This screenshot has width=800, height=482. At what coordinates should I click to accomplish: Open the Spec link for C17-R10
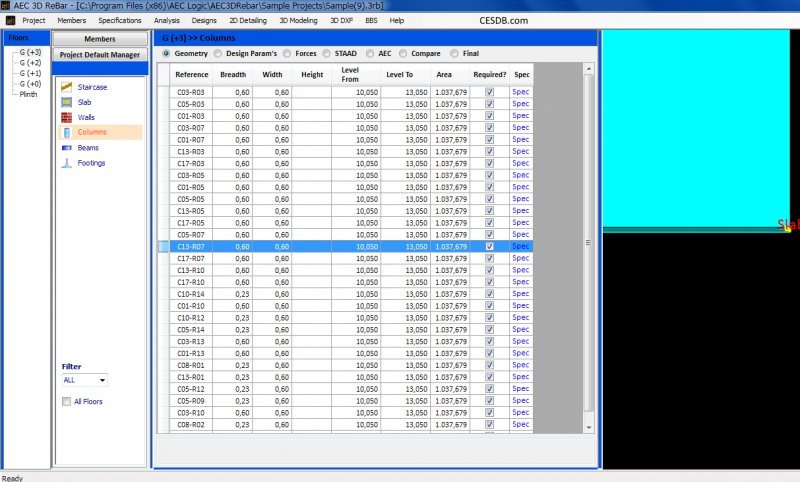click(x=520, y=282)
